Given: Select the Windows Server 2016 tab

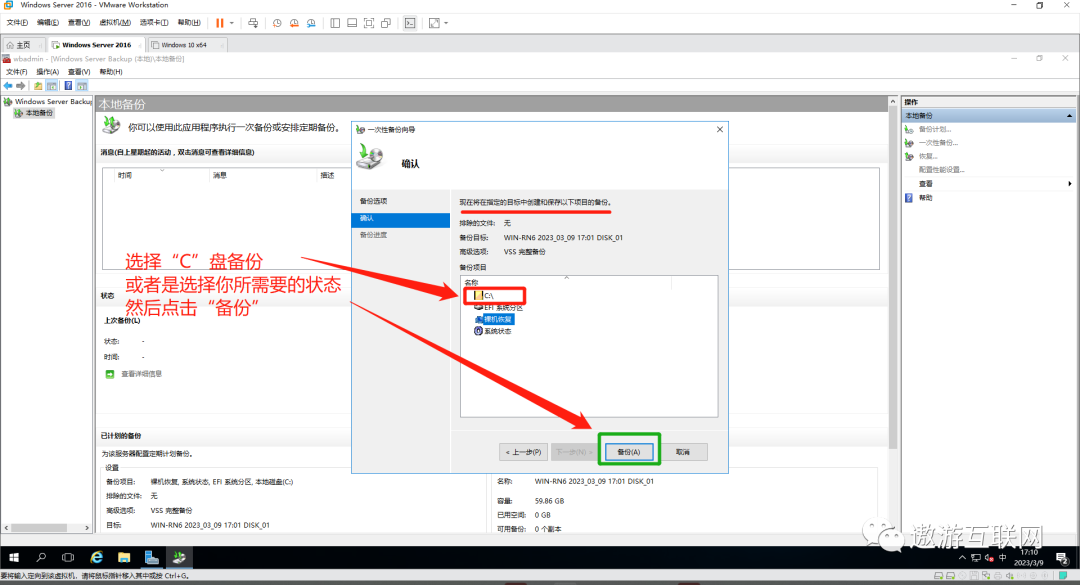Looking at the screenshot, I should pos(95,45).
